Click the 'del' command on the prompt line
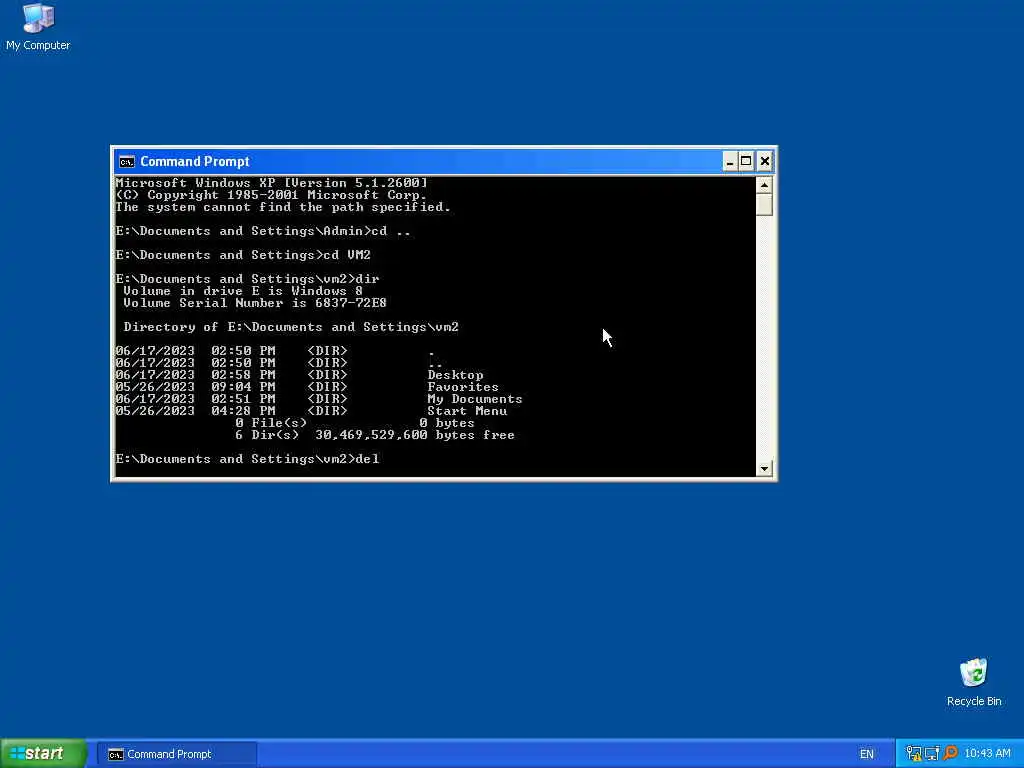 click(x=367, y=458)
